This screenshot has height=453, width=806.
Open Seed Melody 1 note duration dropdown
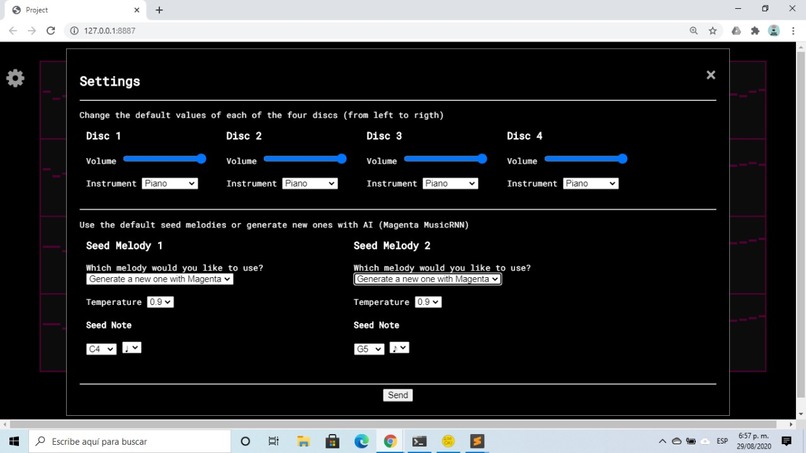click(x=132, y=348)
